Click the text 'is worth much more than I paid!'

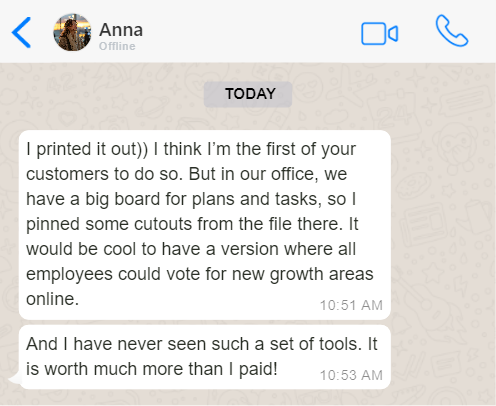tap(152, 369)
